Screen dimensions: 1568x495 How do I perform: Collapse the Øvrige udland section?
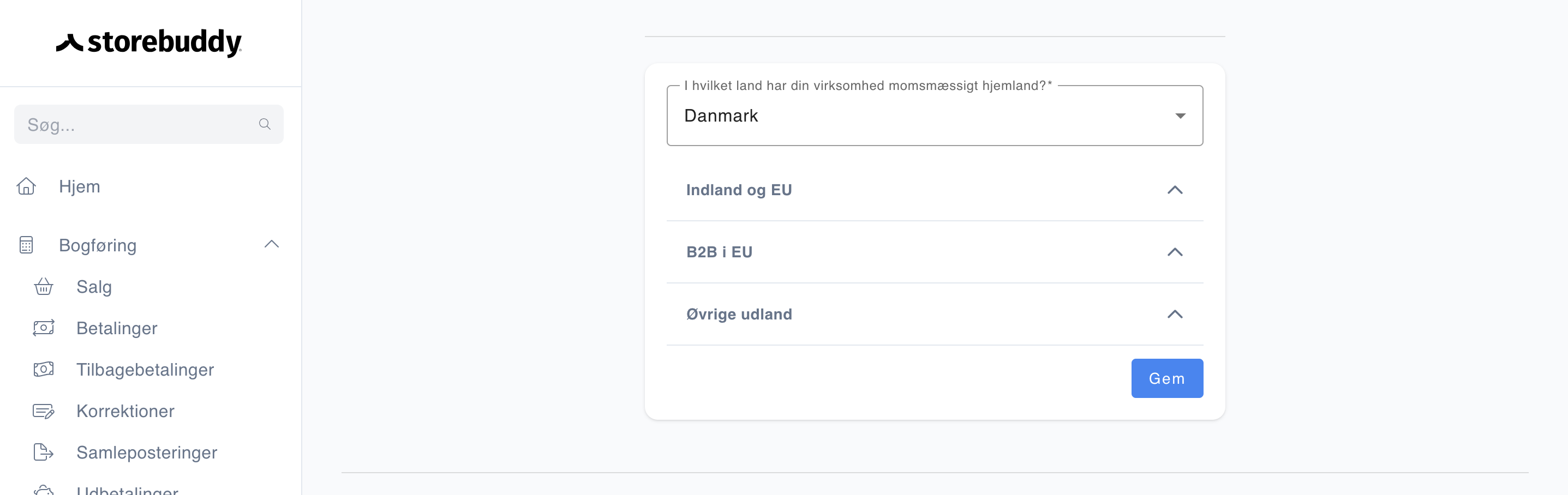coord(1175,315)
